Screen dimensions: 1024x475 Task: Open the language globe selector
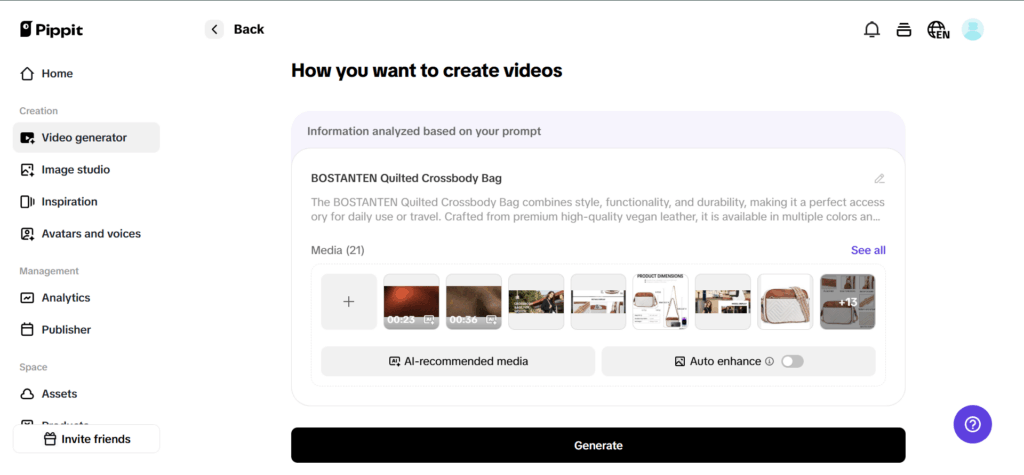(937, 30)
